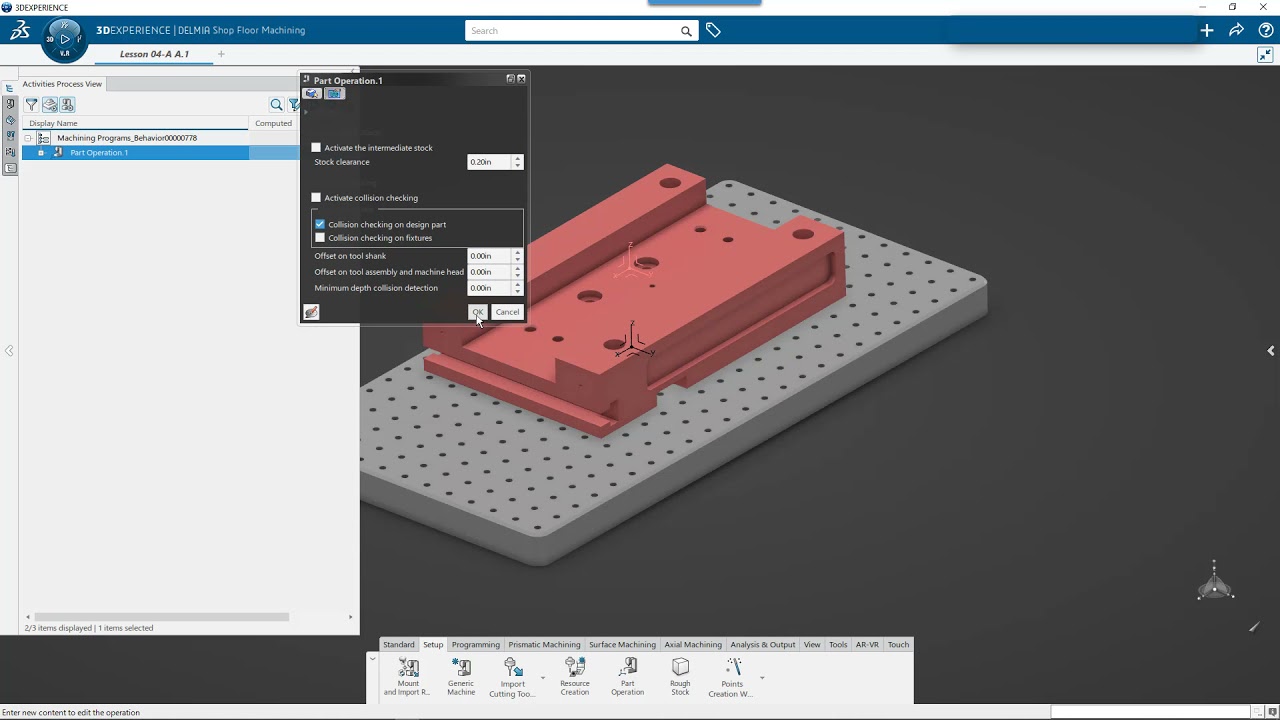The width and height of the screenshot is (1280, 720).
Task: Click the Generic Machine tool
Action: pos(461,677)
